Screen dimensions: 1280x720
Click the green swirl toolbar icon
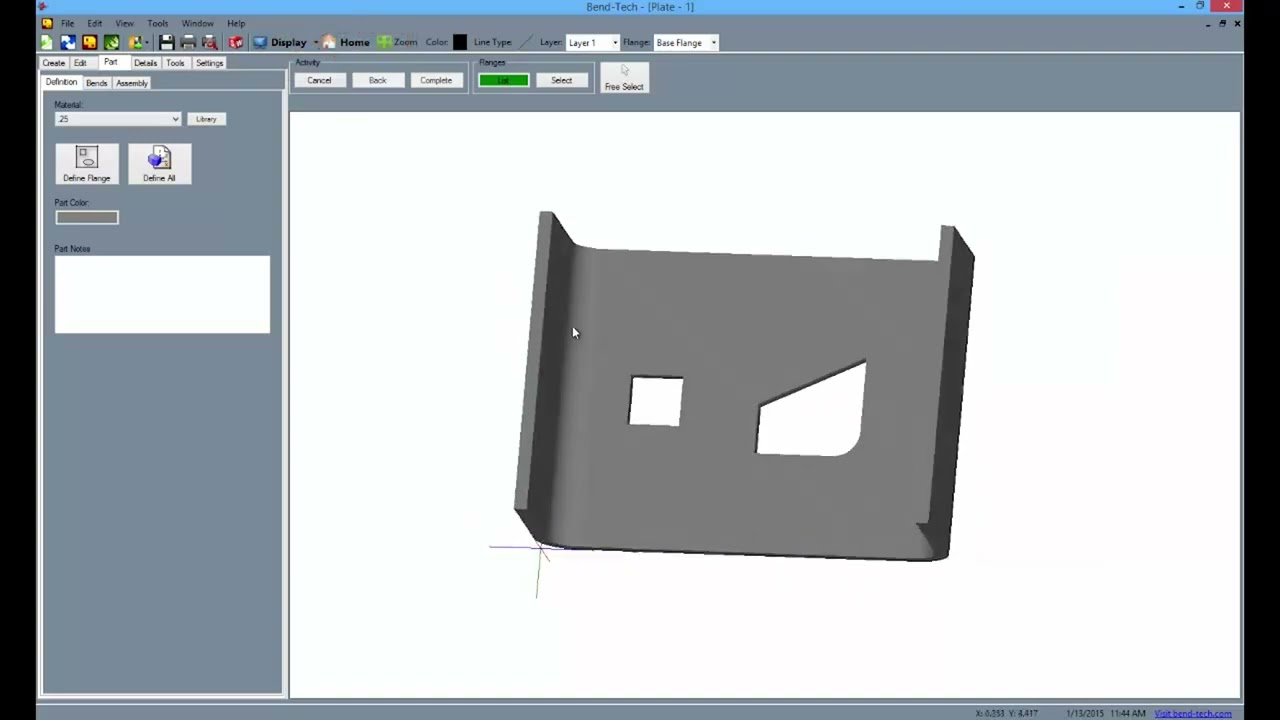(x=112, y=42)
